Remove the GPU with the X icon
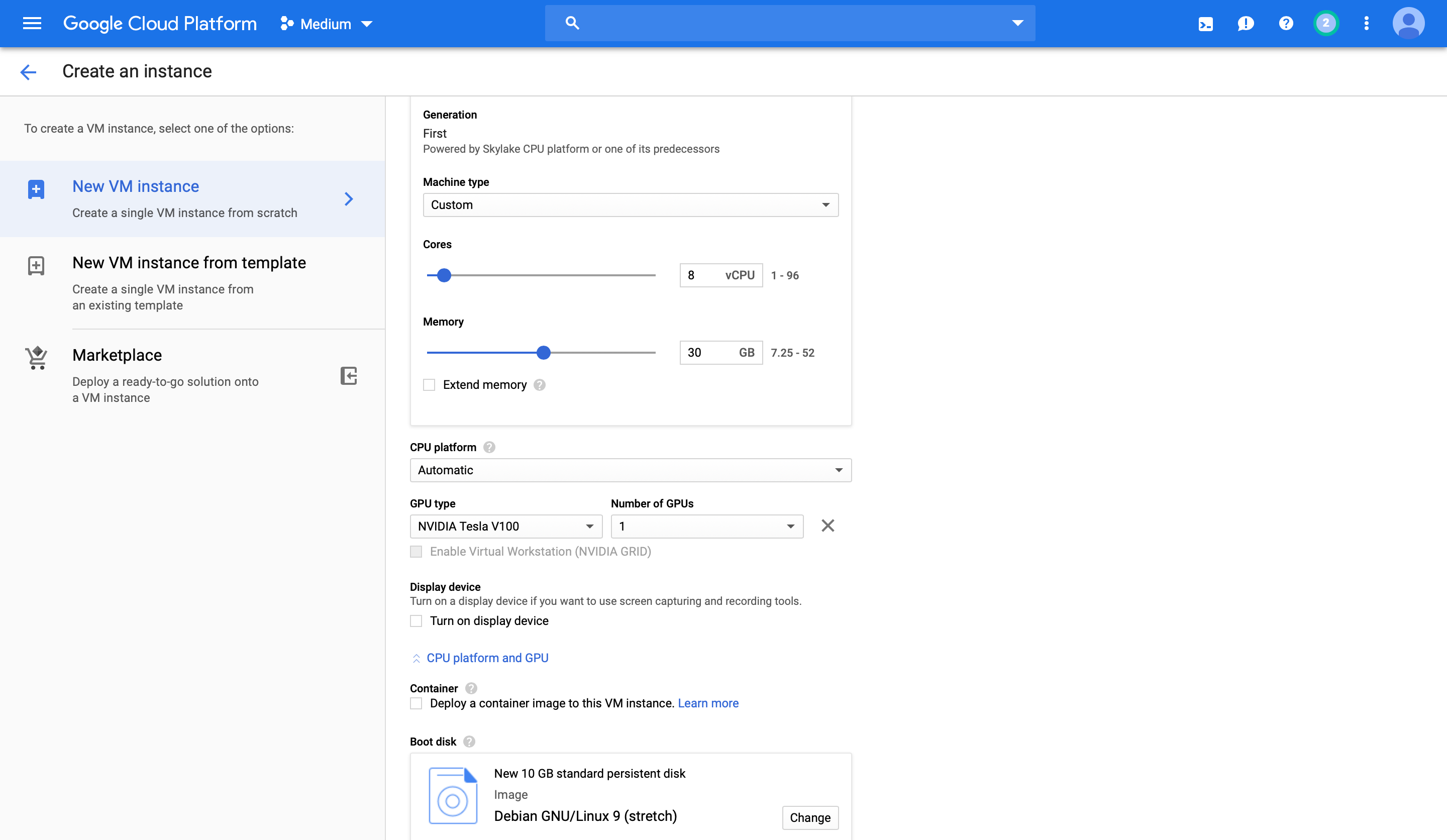1447x840 pixels. (828, 526)
